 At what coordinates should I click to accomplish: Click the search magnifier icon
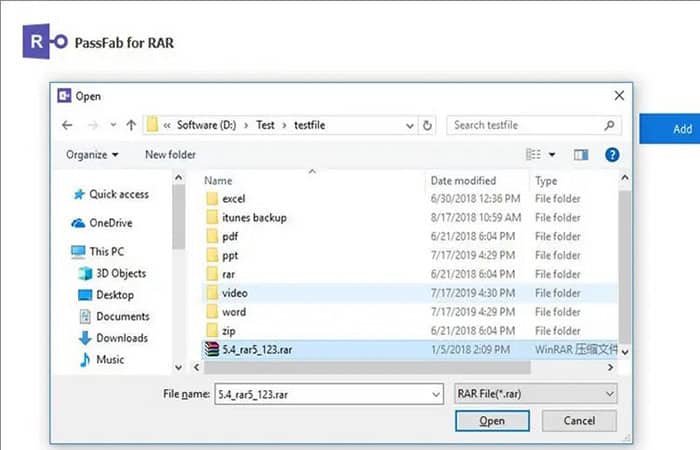click(x=609, y=125)
